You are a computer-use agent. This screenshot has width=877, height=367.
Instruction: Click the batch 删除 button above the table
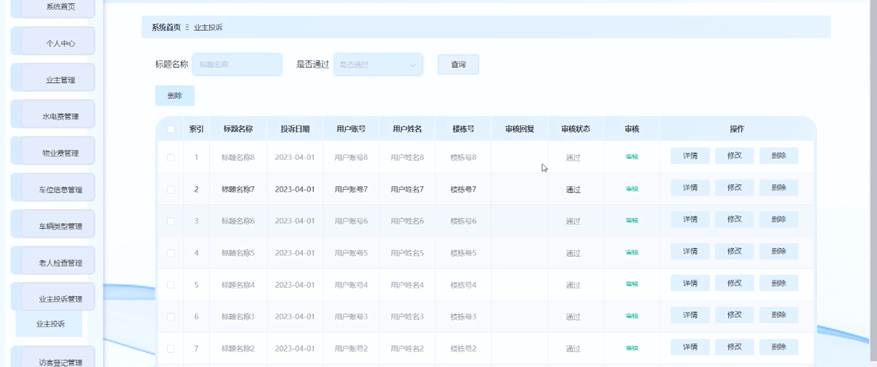click(x=175, y=96)
